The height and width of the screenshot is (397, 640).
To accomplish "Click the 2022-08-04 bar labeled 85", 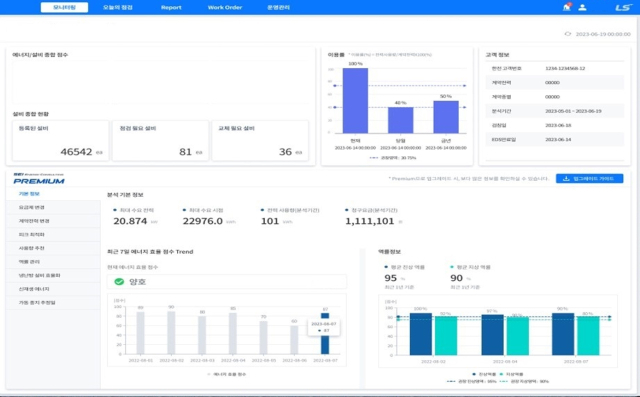I will (x=233, y=334).
